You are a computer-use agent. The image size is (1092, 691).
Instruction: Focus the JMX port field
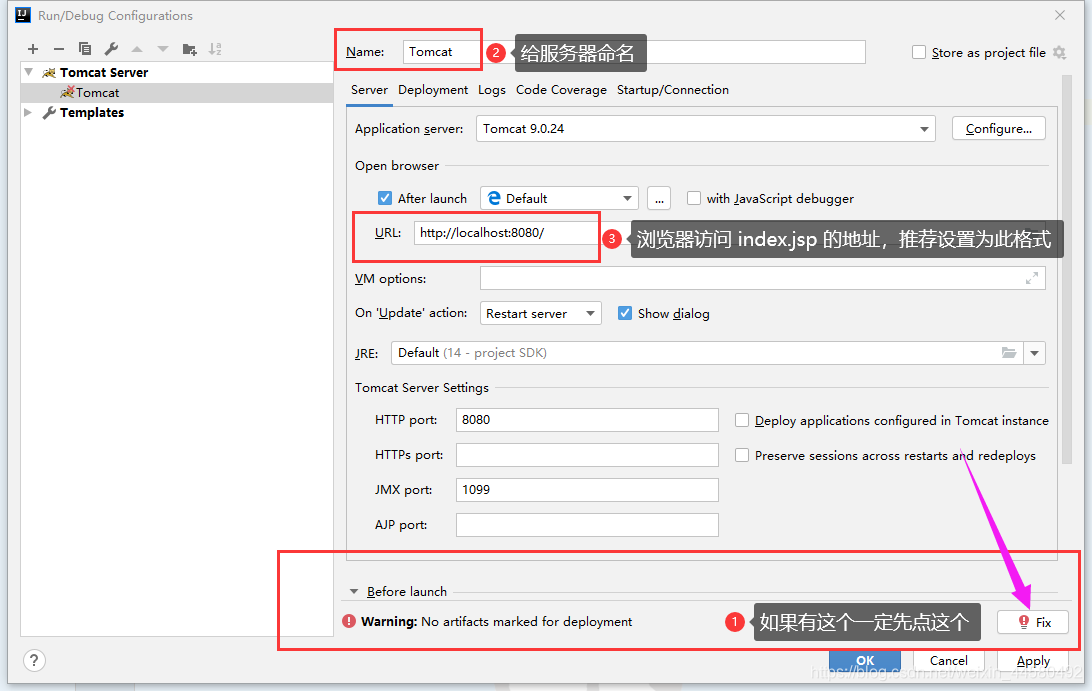point(587,490)
